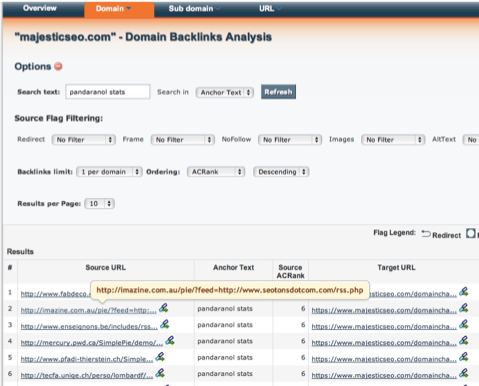Open the Frame filter dropdown
This screenshot has width=479, height=386.
click(x=183, y=140)
